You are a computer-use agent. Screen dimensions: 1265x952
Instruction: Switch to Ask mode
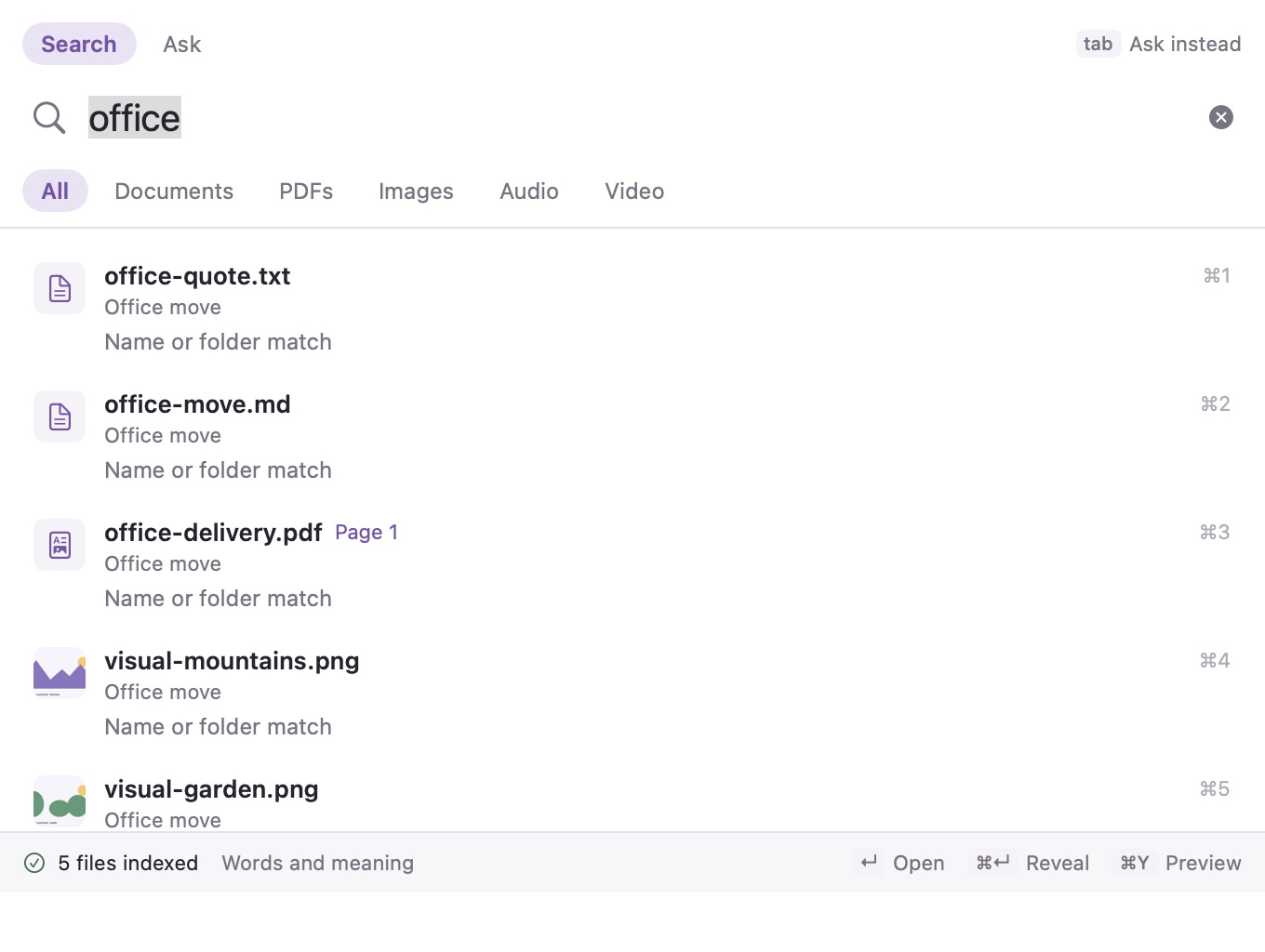coord(182,44)
